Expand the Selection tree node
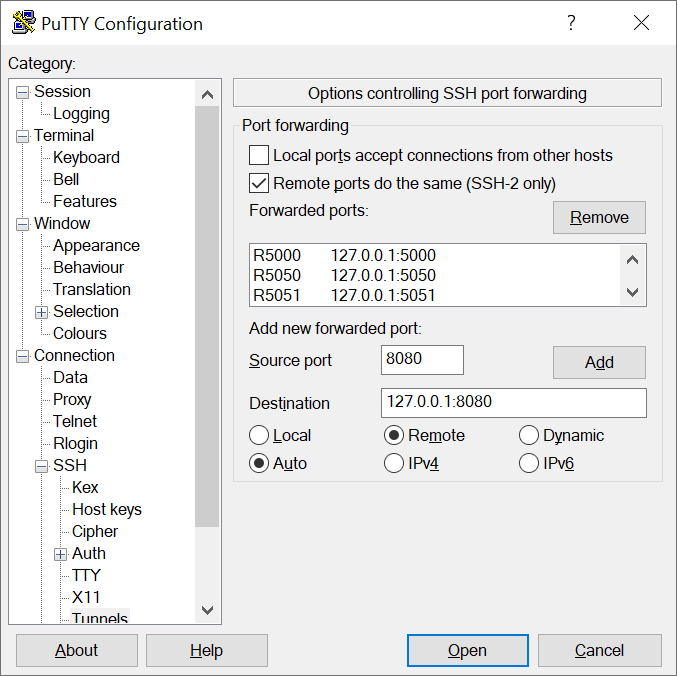The height and width of the screenshot is (676, 677). (x=41, y=312)
